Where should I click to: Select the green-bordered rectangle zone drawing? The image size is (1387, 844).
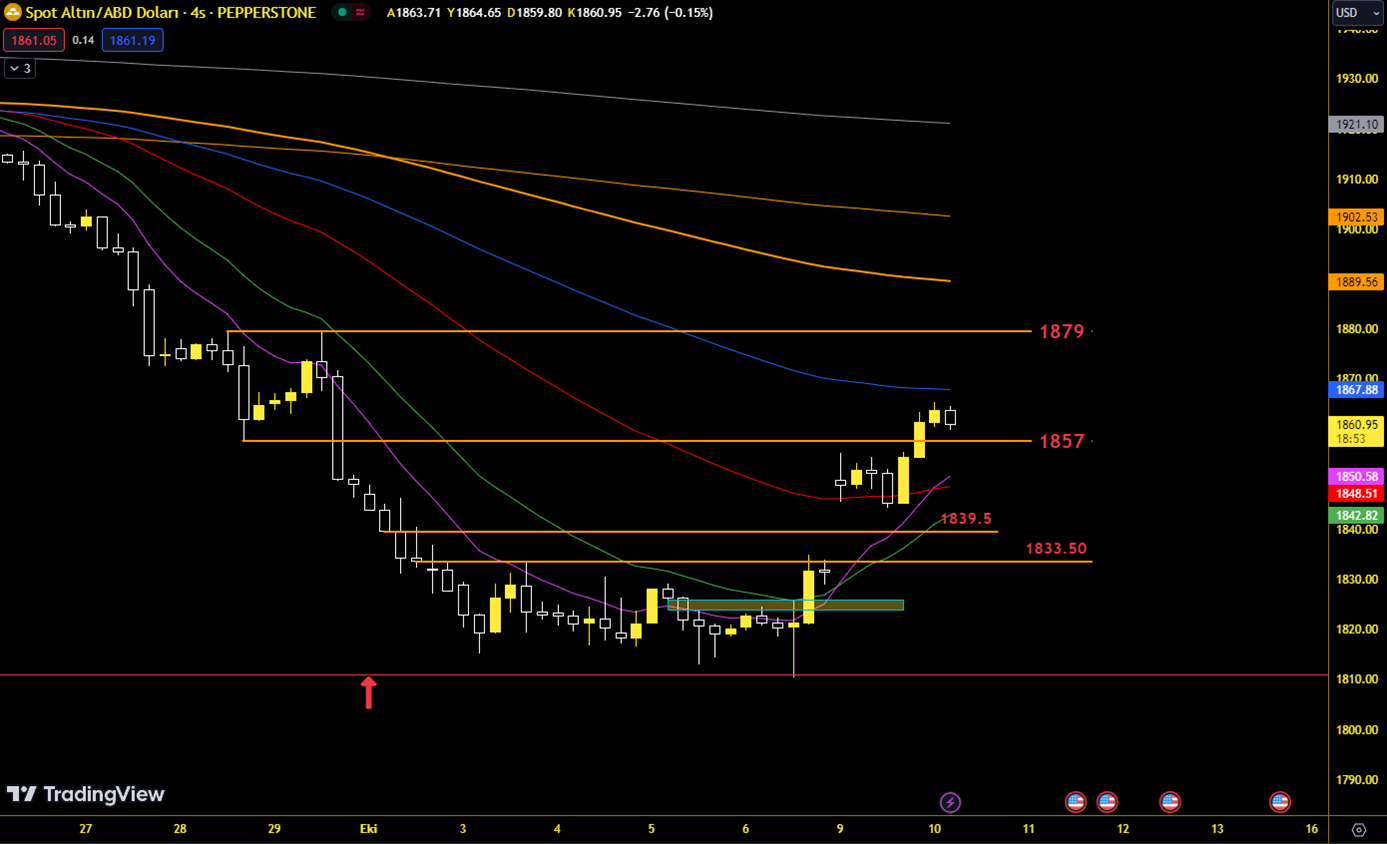point(785,605)
